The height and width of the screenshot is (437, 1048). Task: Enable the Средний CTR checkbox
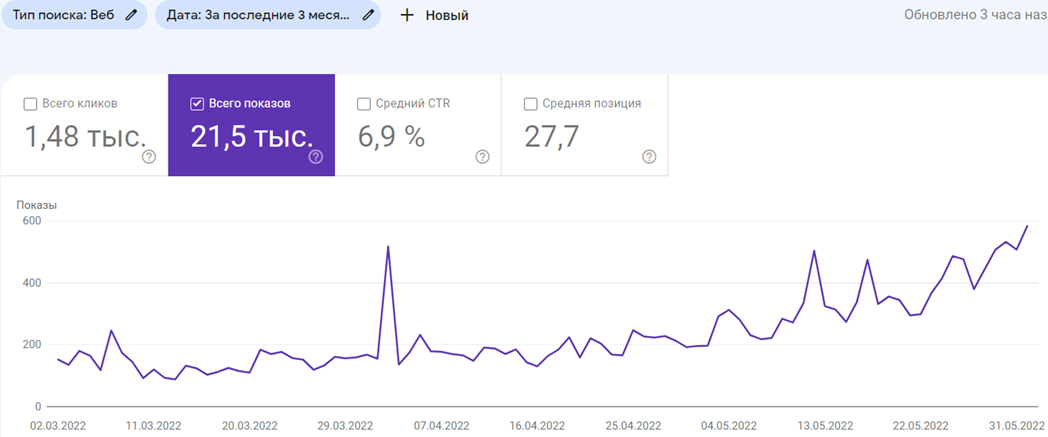click(364, 104)
